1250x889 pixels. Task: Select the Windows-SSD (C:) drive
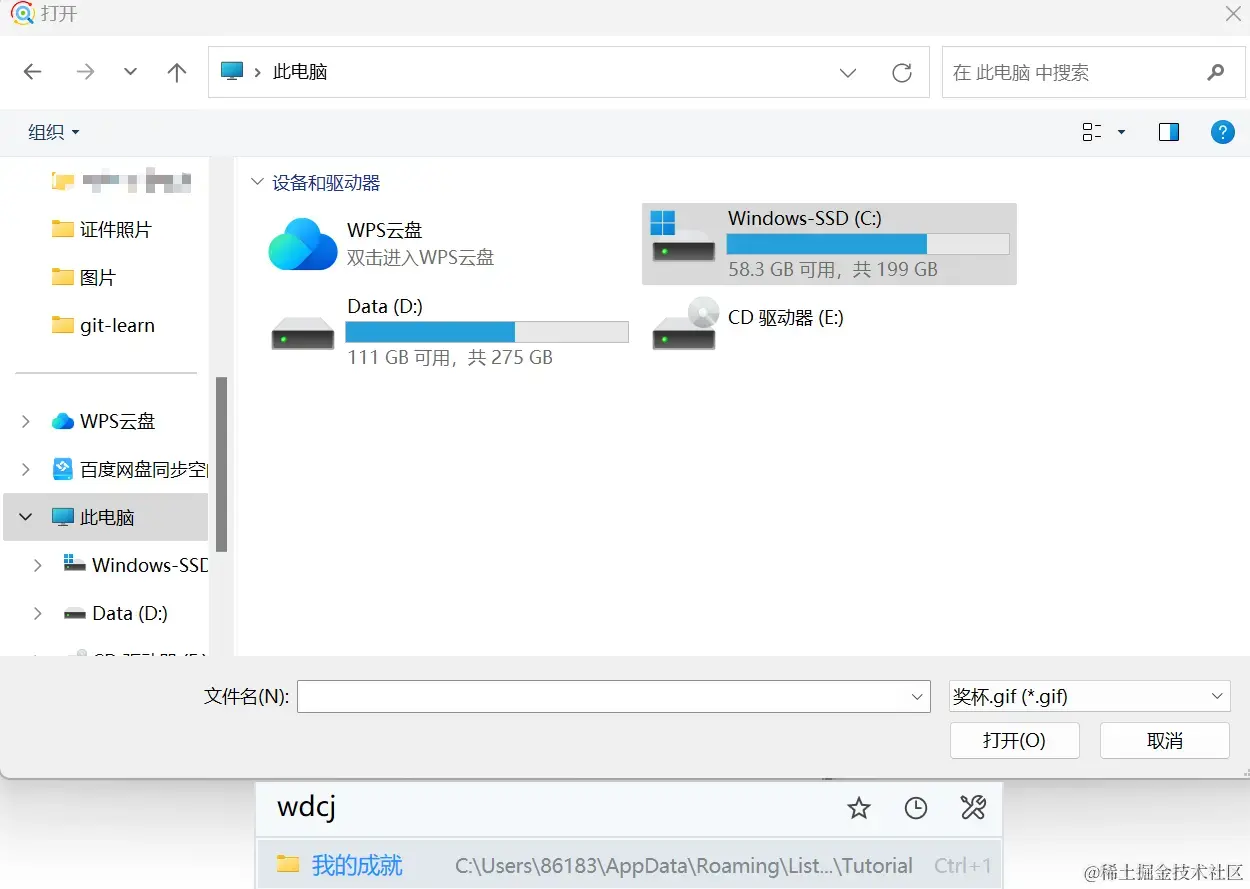829,244
